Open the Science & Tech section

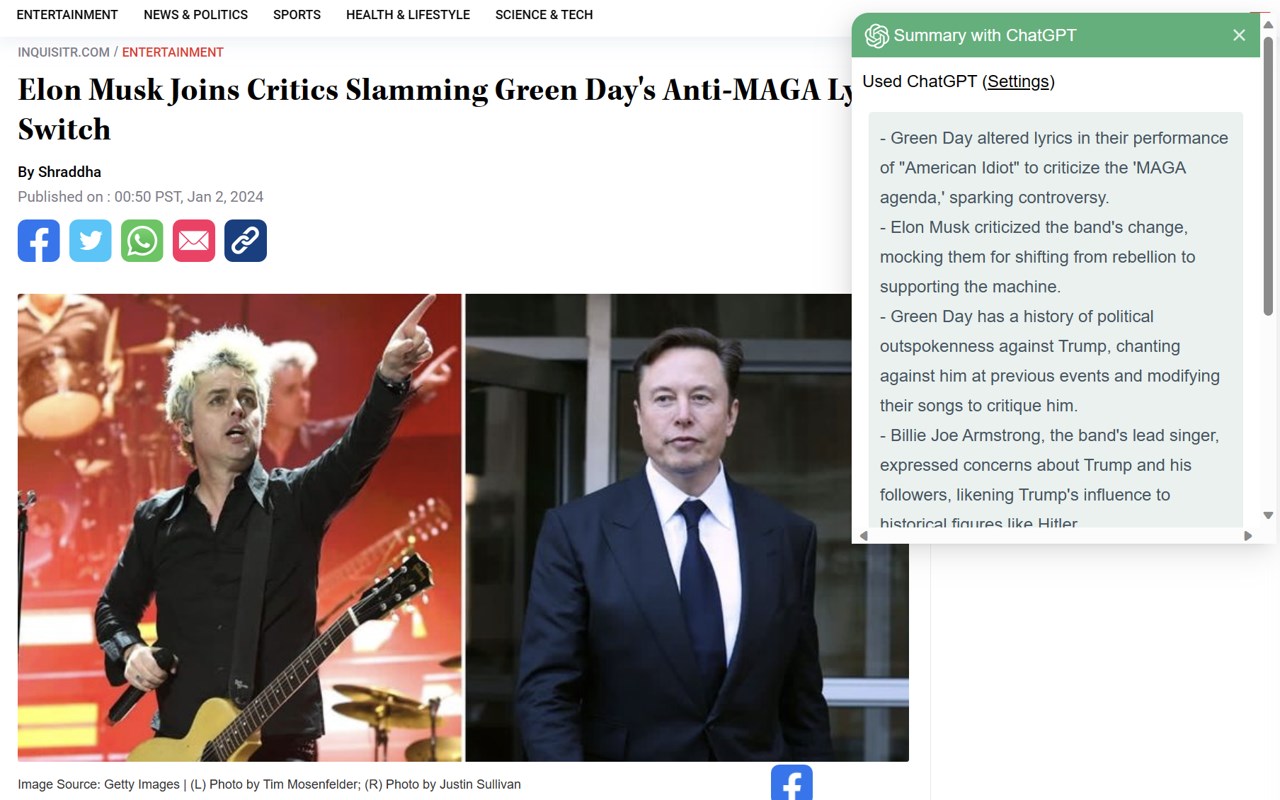(544, 15)
